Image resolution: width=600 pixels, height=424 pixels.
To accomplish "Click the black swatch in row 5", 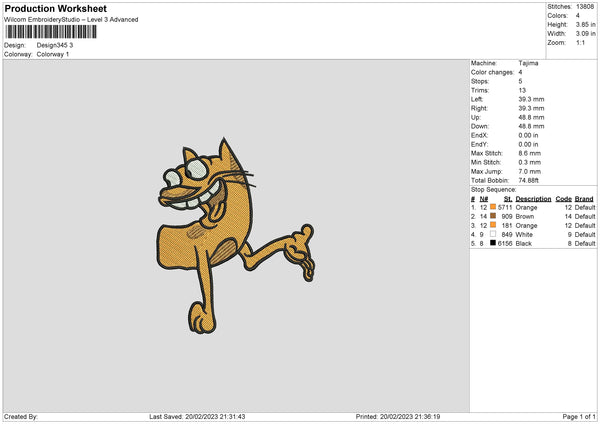I will 493,243.
